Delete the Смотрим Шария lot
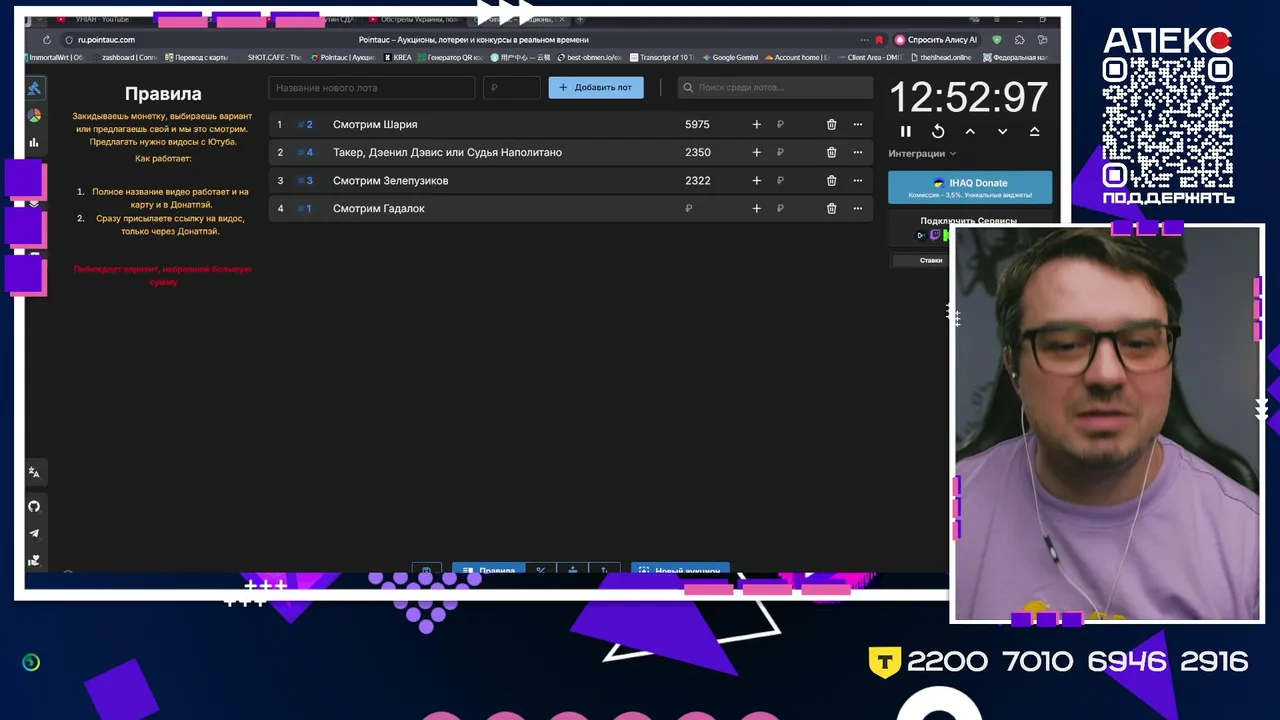The image size is (1280, 720). coord(831,124)
